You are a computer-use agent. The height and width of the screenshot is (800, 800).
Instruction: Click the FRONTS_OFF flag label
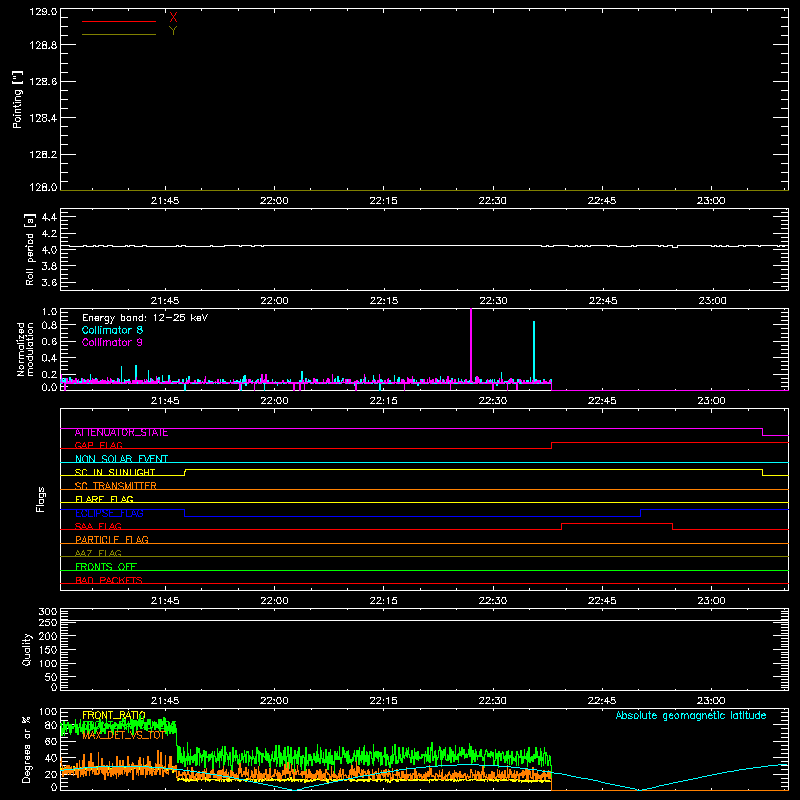106,567
